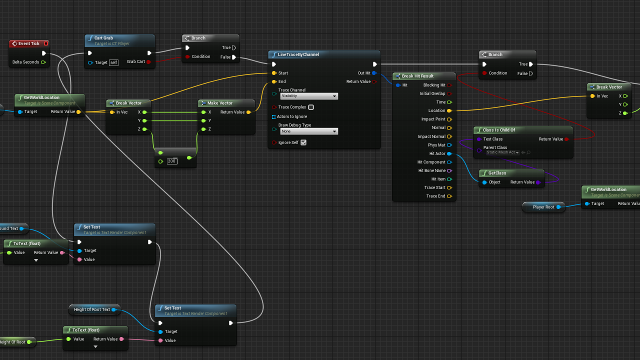Click Return Value of GetWorldLocation feeding Break Vector

click(x=78, y=112)
